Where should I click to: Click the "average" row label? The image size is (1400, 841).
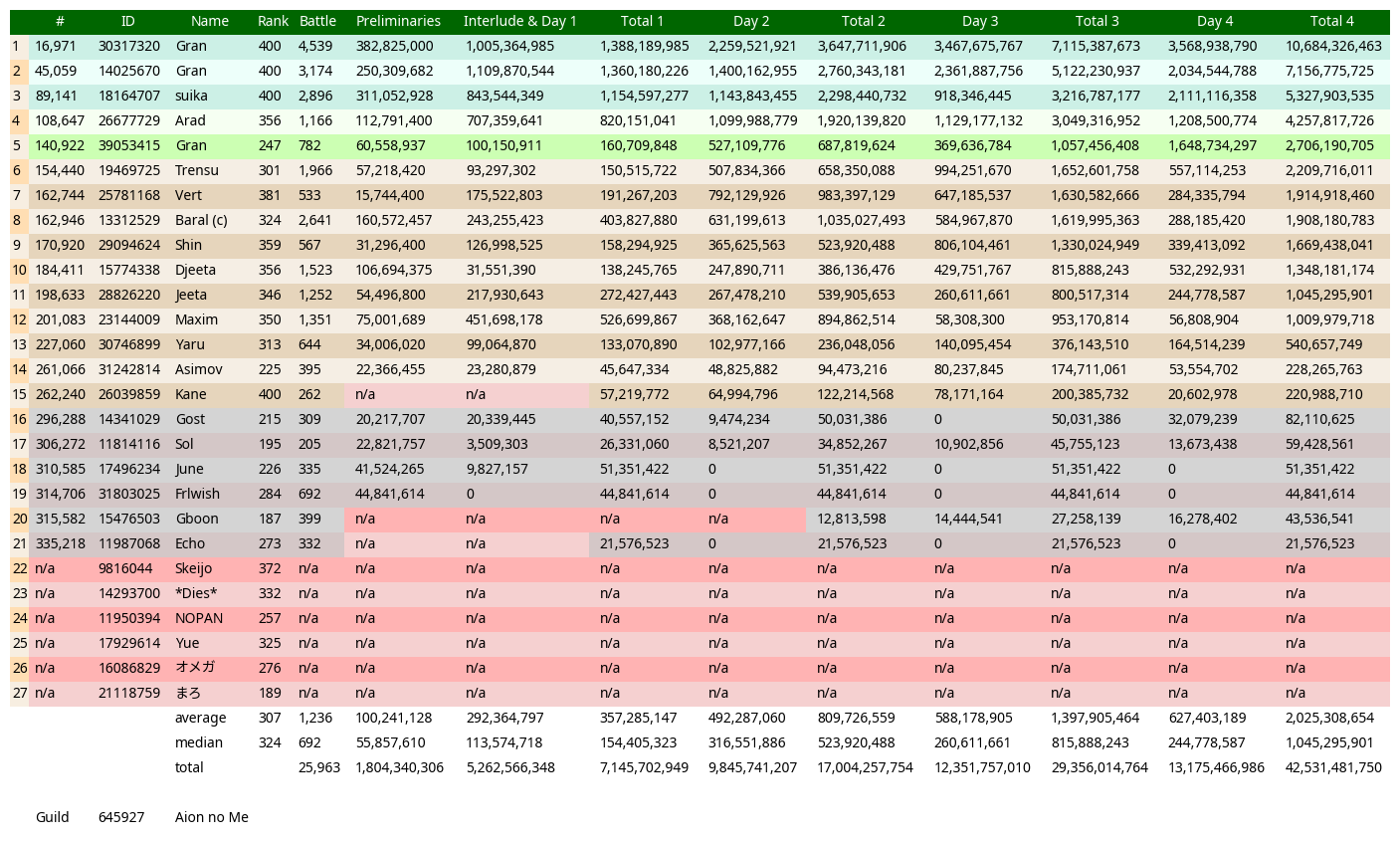pos(200,718)
